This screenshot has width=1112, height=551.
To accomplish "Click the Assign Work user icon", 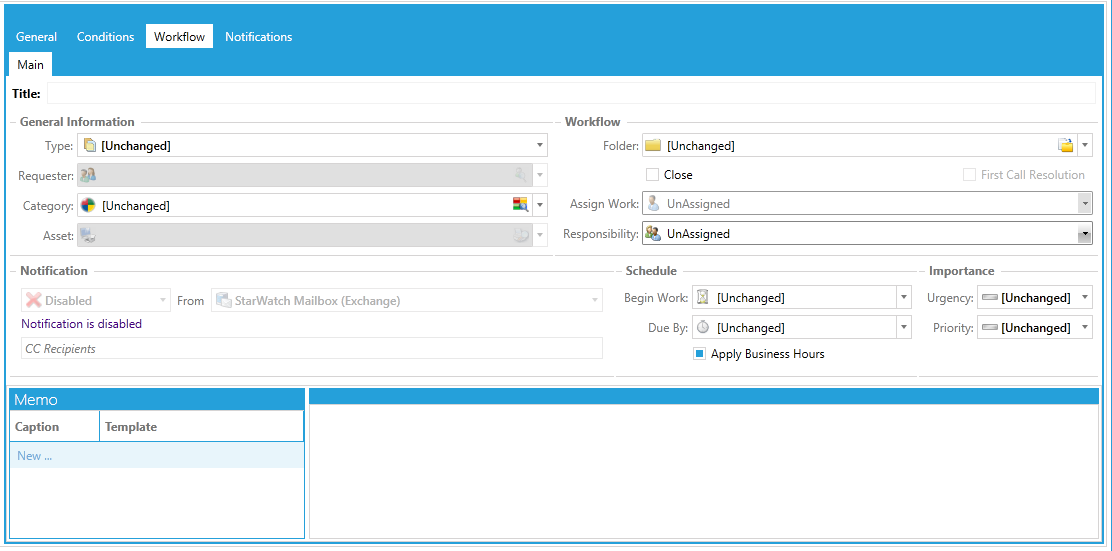I will pos(654,204).
